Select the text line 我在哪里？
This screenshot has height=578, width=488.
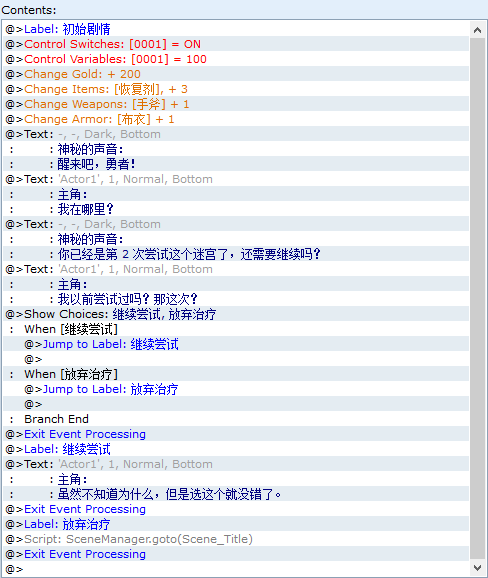pos(236,209)
